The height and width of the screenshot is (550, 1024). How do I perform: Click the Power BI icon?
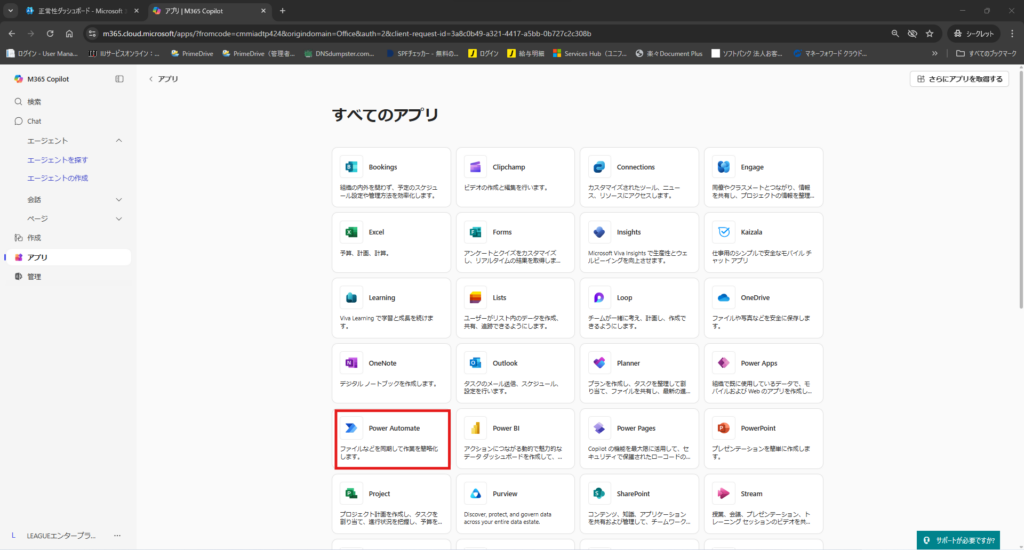[475, 428]
